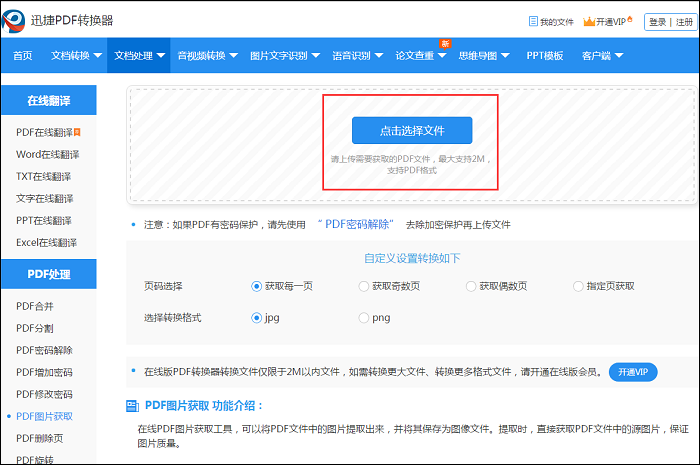Click the blue 开通VIP button
Screen dimensions: 700x465
point(632,372)
